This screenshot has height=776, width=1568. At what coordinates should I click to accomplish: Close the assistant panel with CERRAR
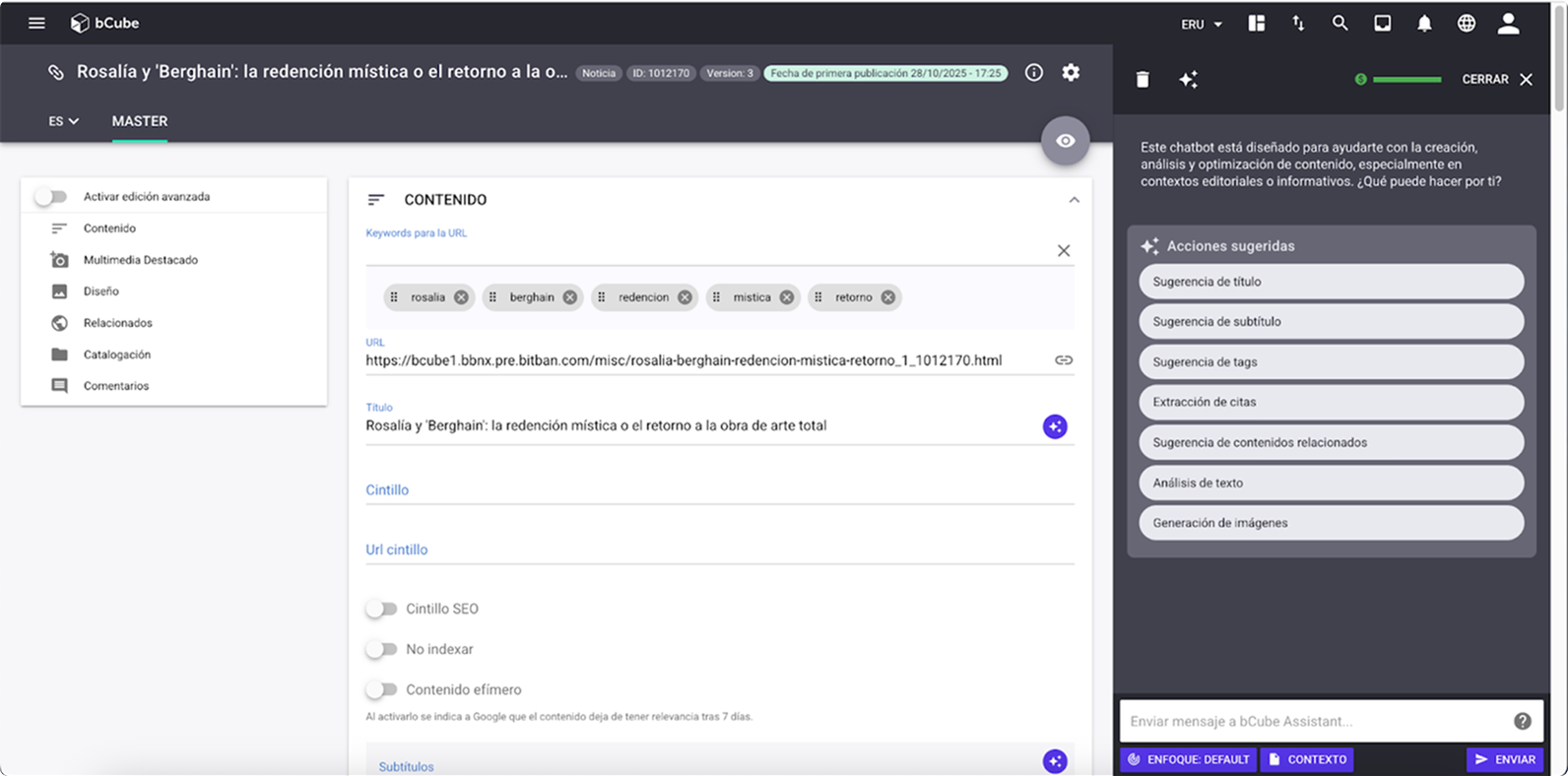[1496, 79]
